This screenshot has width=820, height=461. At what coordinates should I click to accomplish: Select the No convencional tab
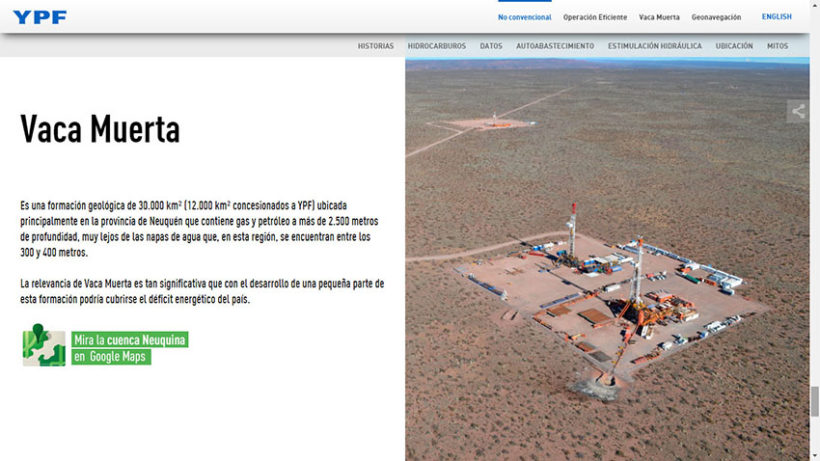coord(524,17)
